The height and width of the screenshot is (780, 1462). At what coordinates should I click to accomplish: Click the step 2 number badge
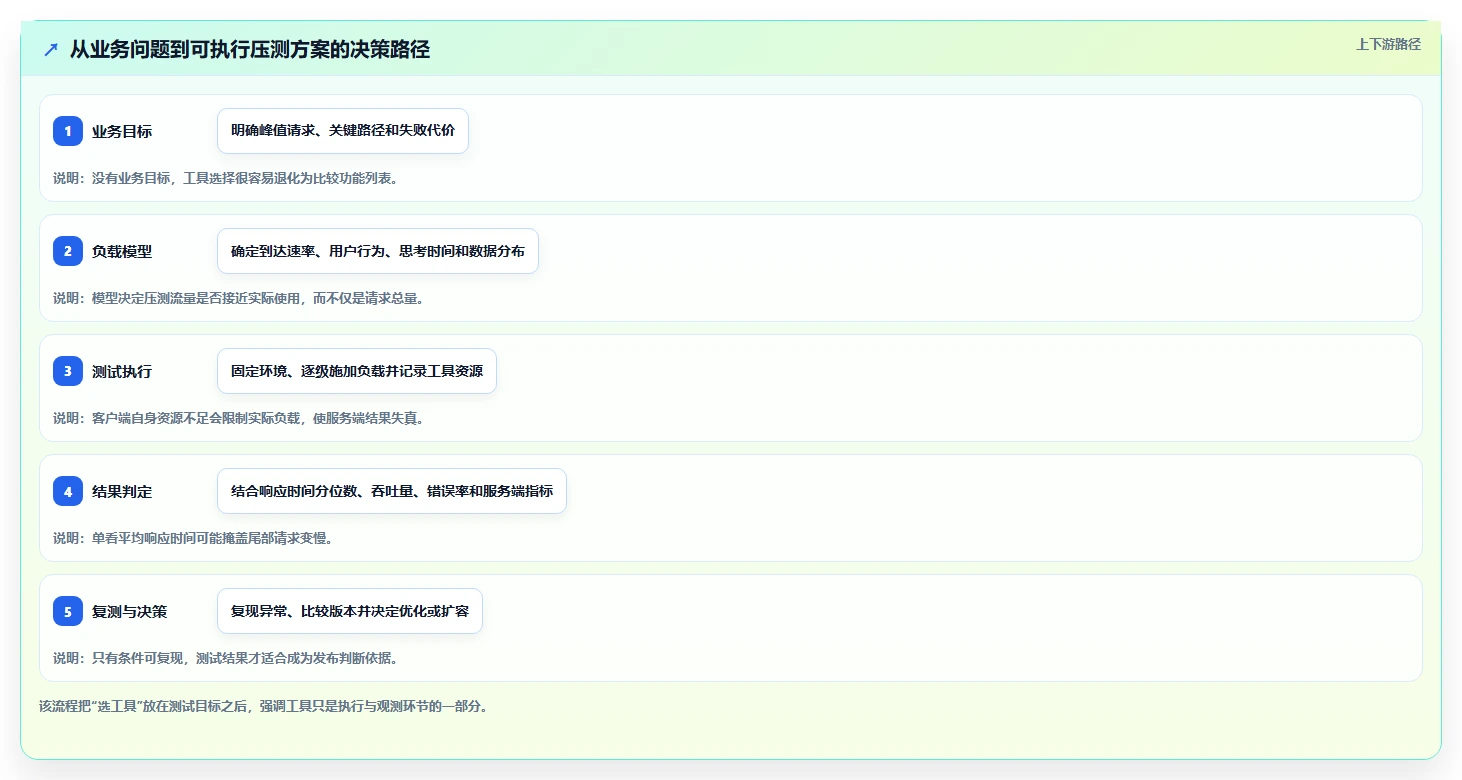point(68,251)
